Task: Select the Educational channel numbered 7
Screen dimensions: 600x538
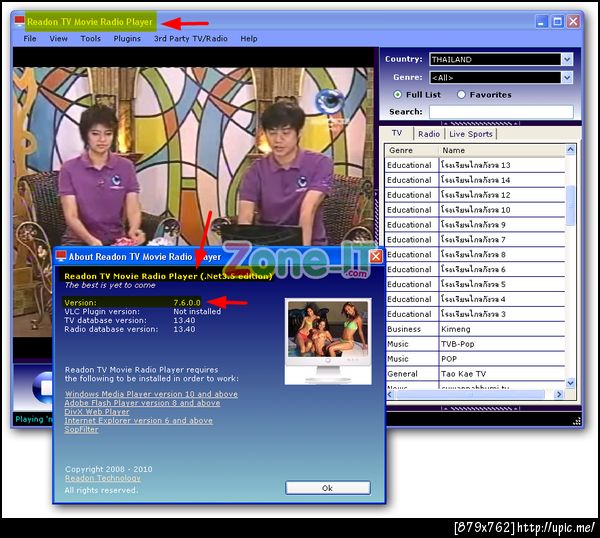Action: point(475,240)
